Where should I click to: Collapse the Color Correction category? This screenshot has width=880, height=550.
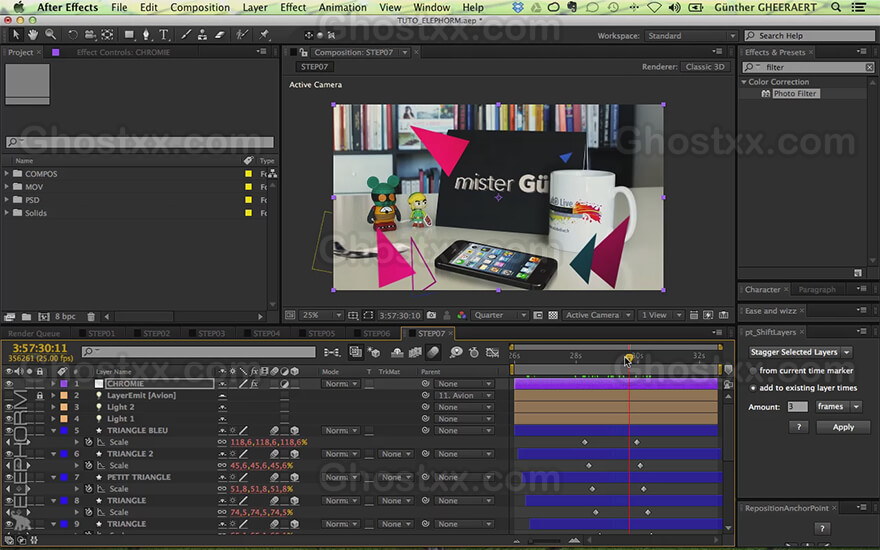[x=744, y=82]
